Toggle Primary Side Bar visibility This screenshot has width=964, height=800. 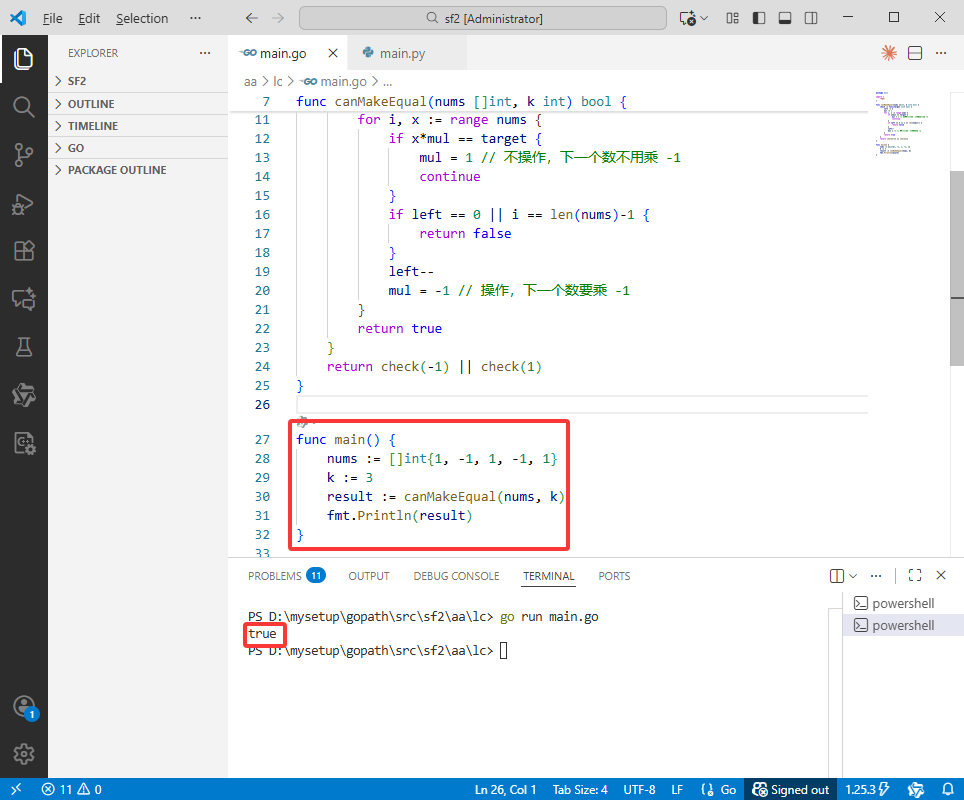[x=759, y=18]
